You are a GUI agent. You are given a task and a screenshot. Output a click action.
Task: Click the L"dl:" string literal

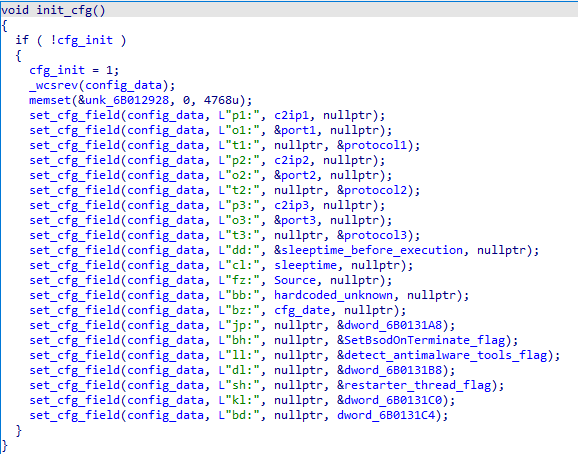coord(239,370)
